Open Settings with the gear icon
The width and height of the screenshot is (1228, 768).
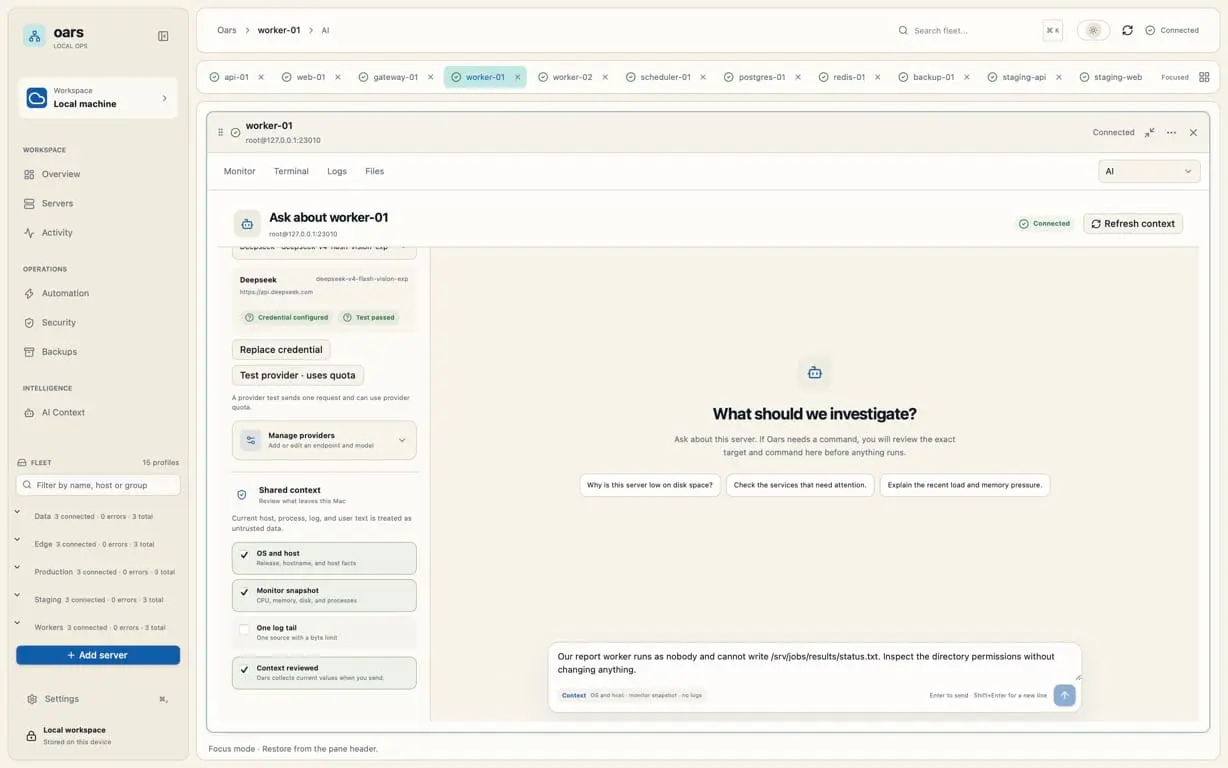pyautogui.click(x=33, y=699)
